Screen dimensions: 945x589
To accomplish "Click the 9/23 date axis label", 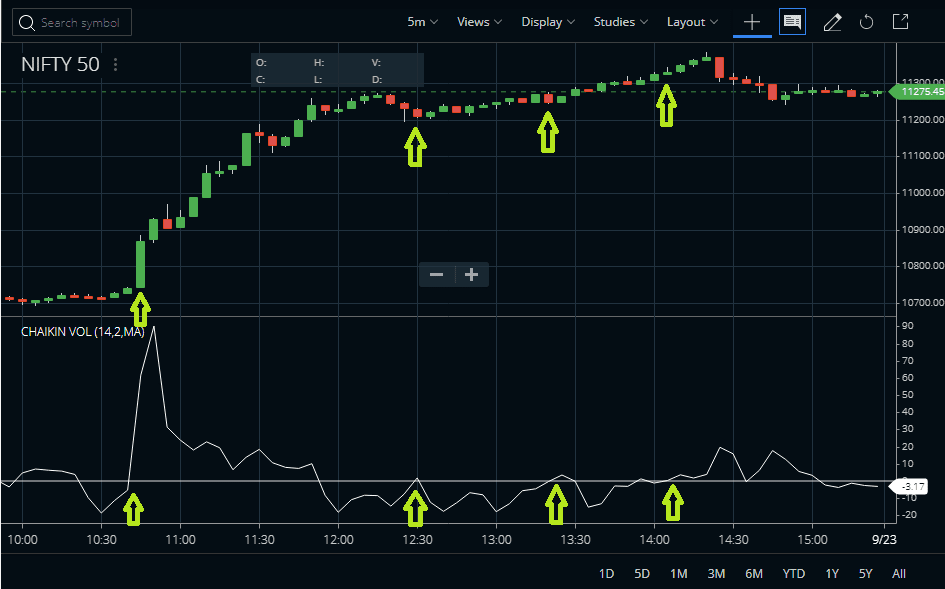I will click(884, 540).
